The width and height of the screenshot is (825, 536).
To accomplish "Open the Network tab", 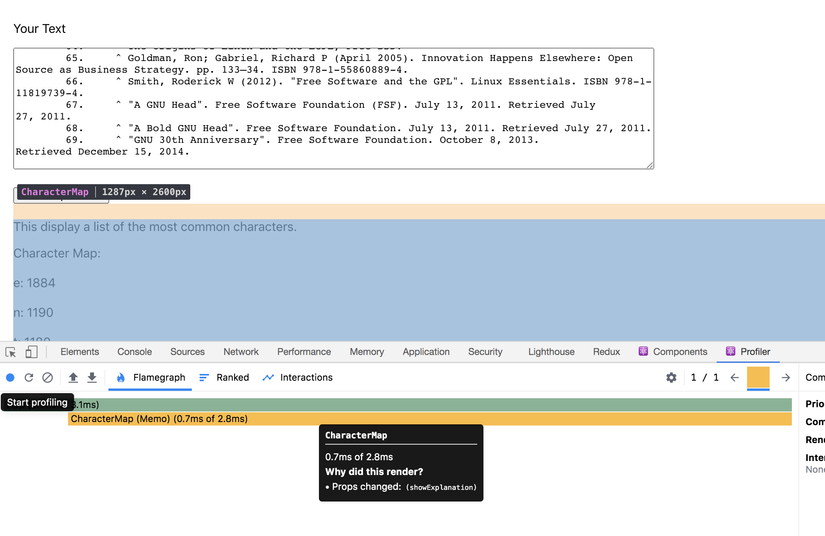I will tap(241, 352).
